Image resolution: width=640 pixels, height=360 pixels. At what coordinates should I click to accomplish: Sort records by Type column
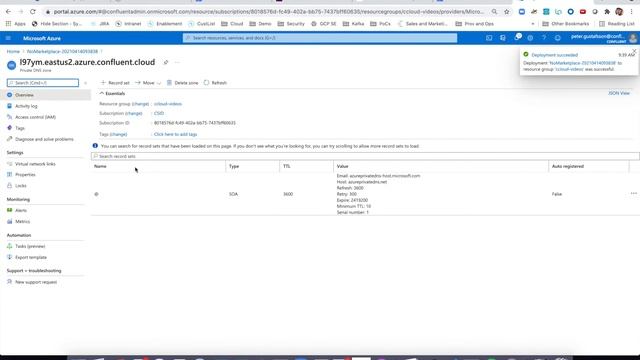[x=234, y=167]
